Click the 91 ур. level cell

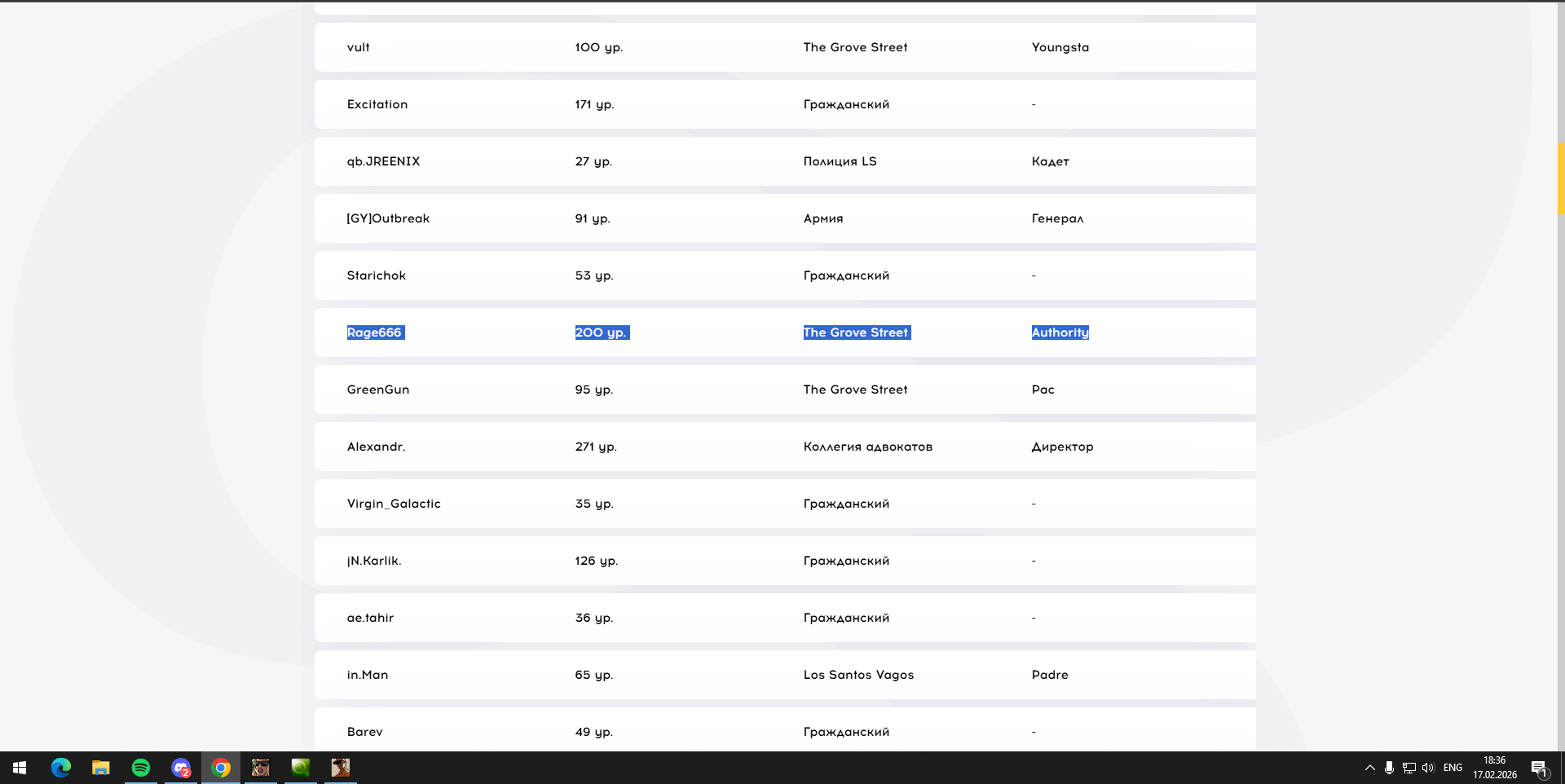[x=593, y=218]
